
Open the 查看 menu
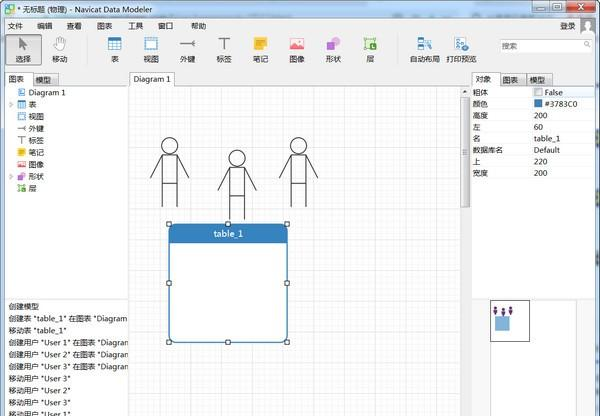[x=74, y=26]
